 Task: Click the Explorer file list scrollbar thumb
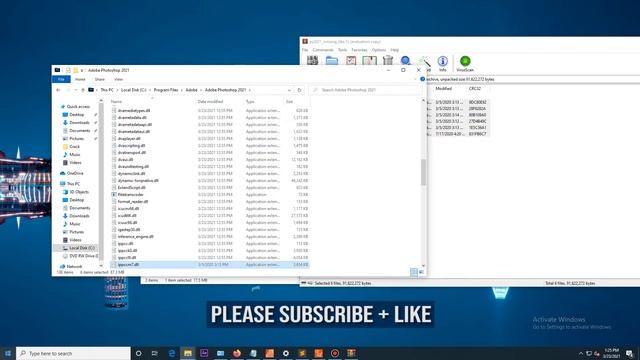423,172
